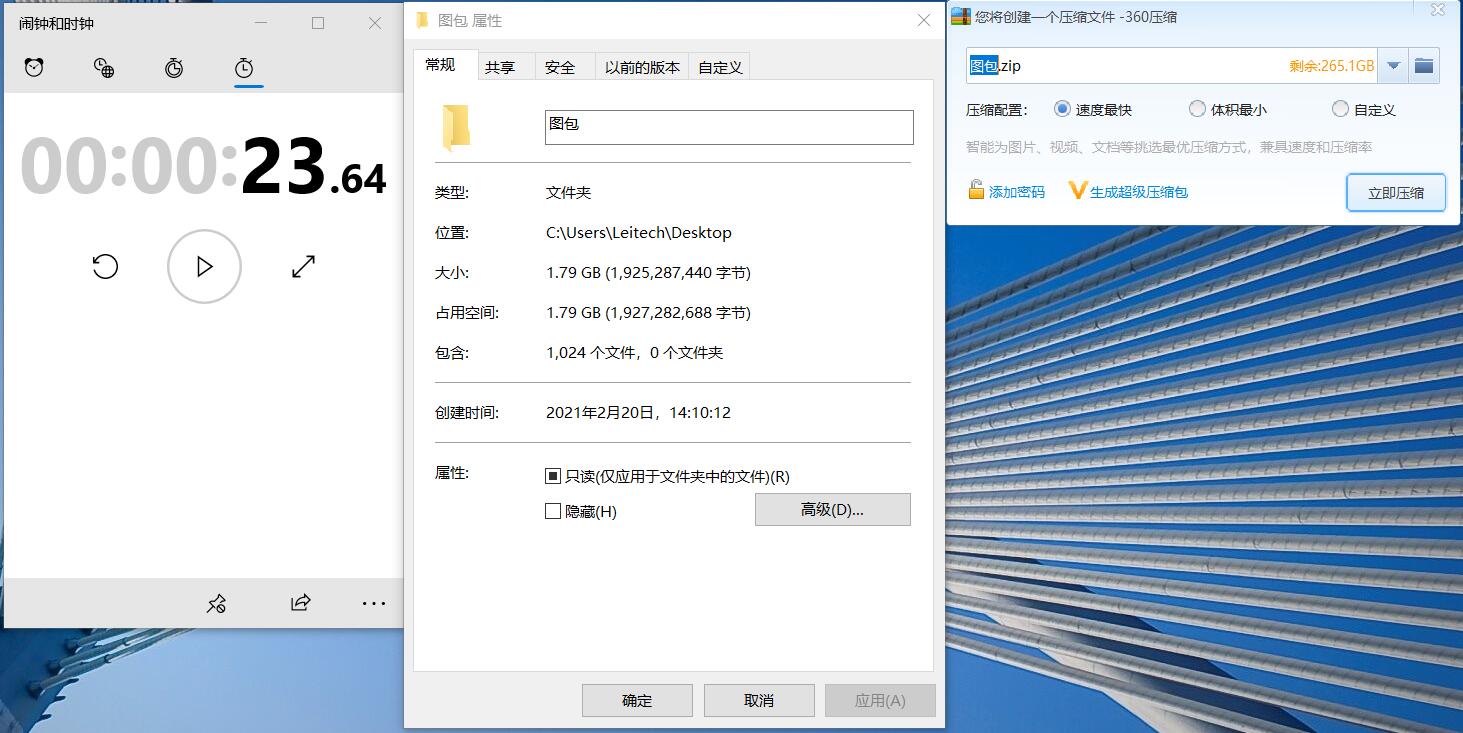Browse for save location folder in 360压缩
The width and height of the screenshot is (1463, 733).
click(x=1424, y=66)
